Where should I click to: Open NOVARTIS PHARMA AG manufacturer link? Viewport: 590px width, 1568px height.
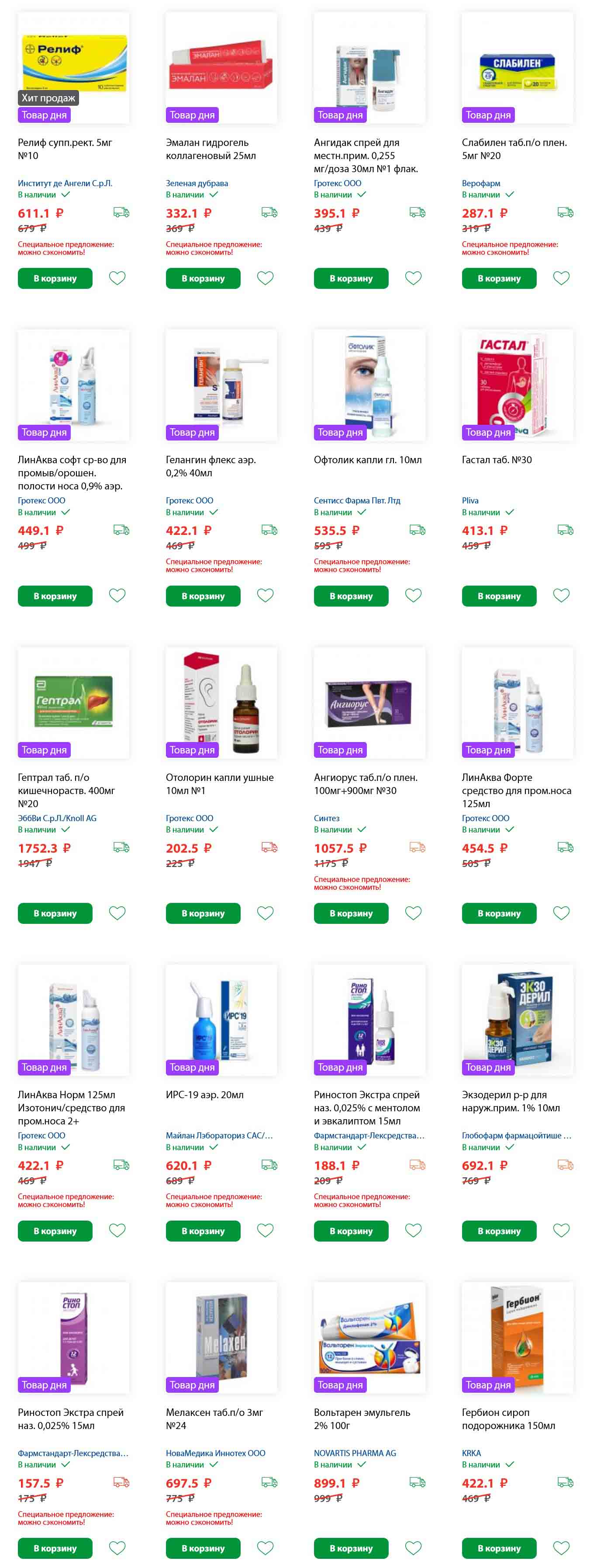(355, 1453)
